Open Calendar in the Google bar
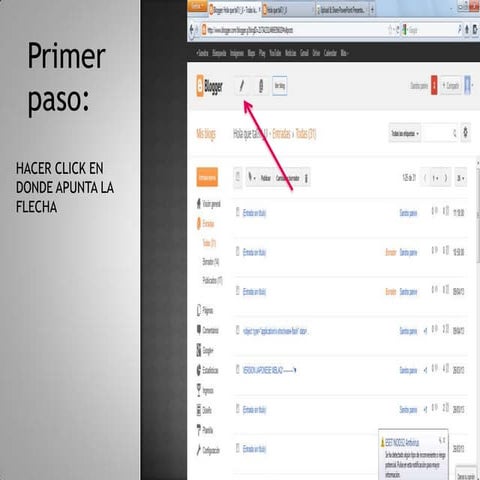Image resolution: width=480 pixels, height=480 pixels. 330,53
